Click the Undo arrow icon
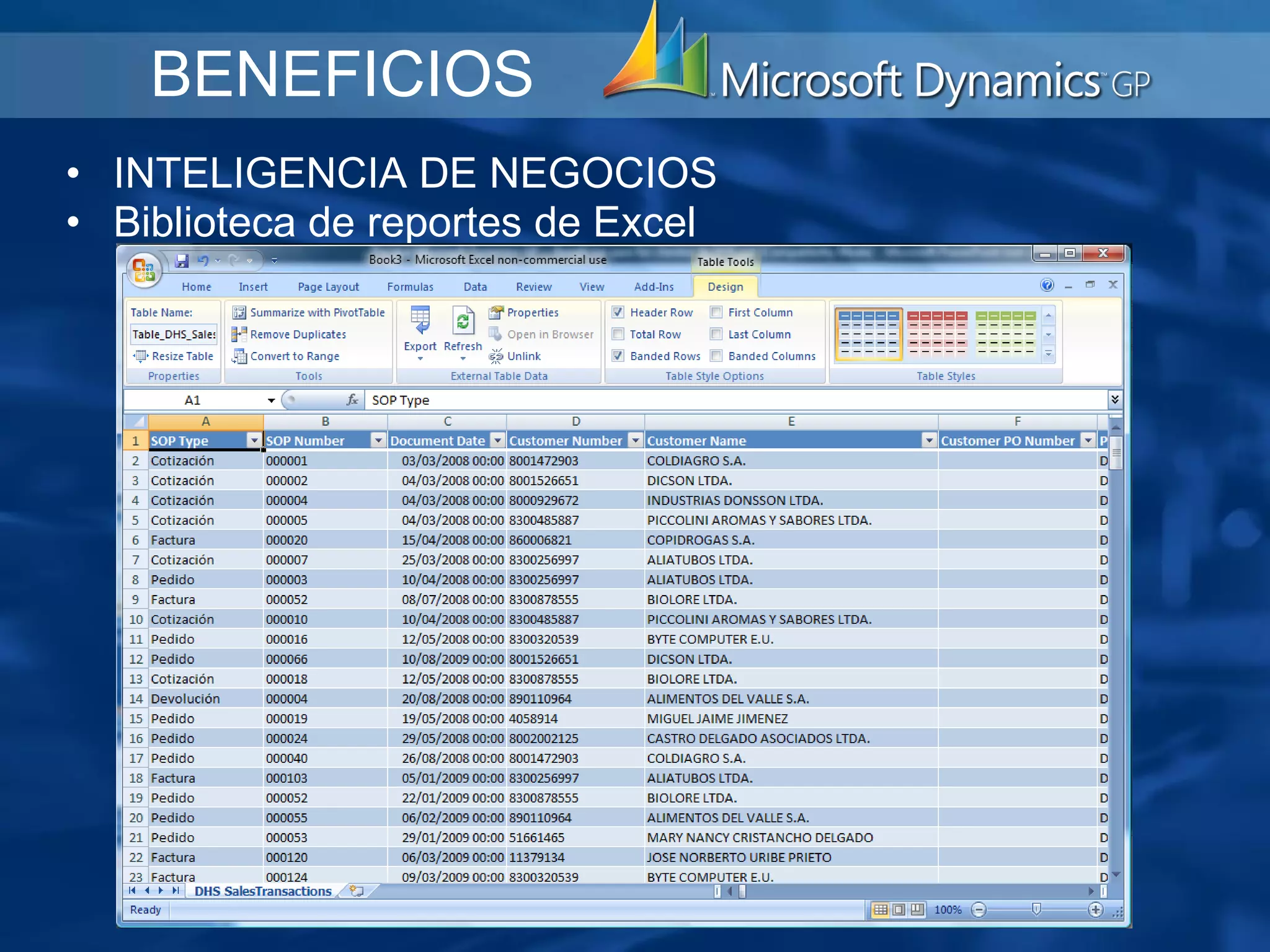 pos(203,261)
